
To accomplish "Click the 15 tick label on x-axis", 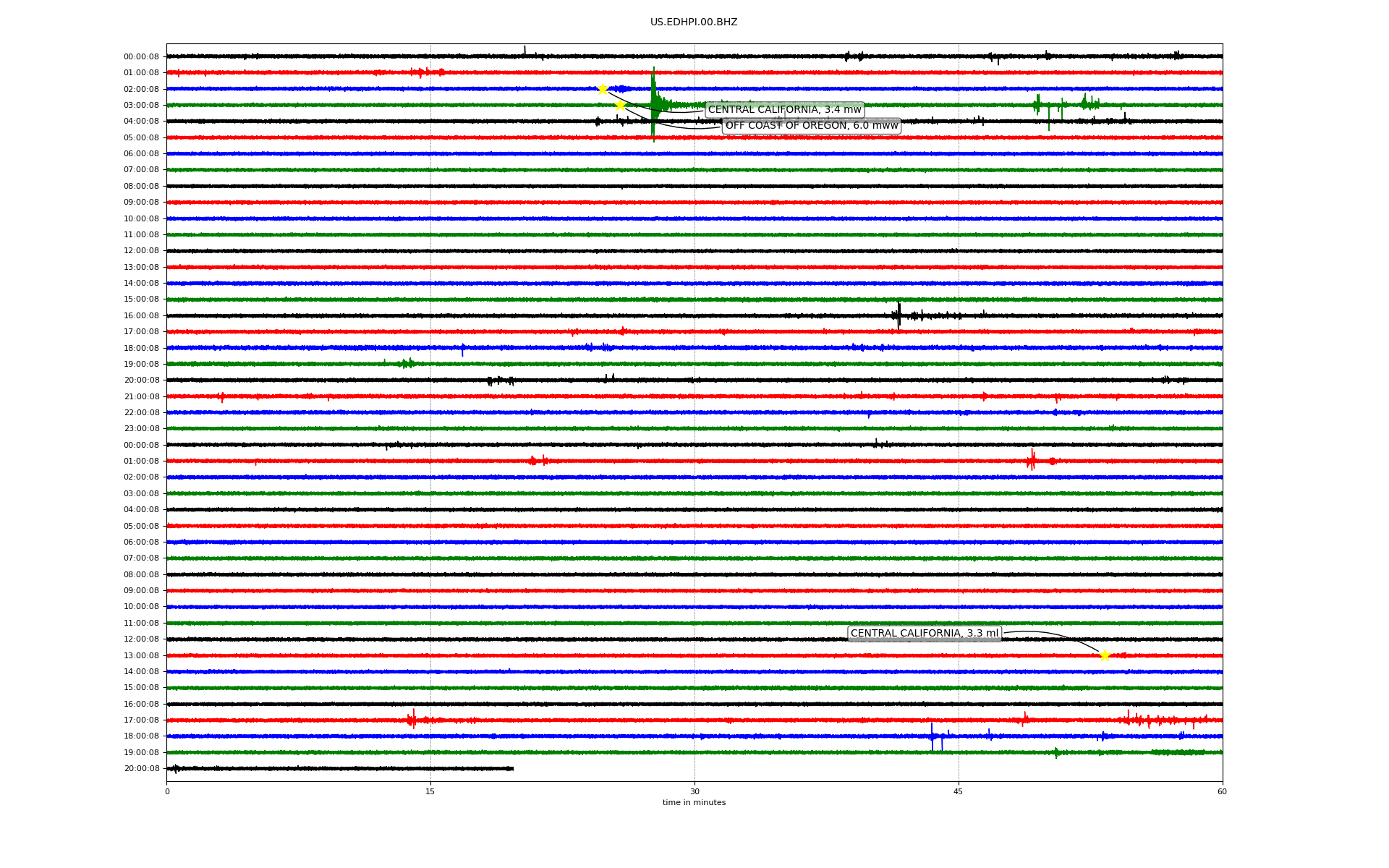I will pos(430,791).
